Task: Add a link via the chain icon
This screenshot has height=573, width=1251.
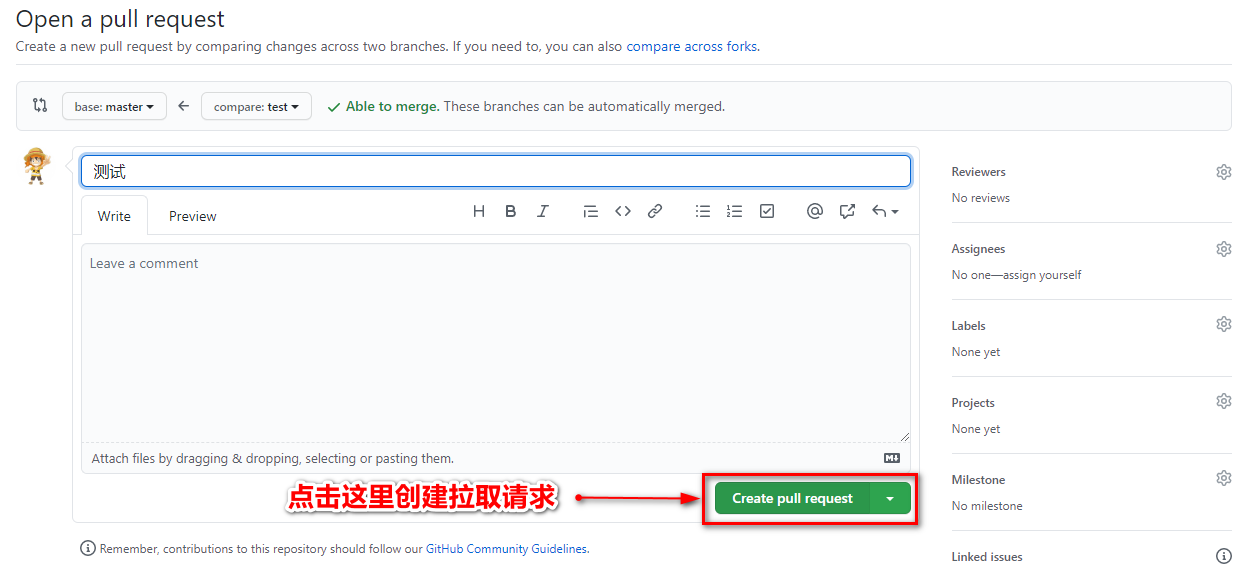Action: 655,211
